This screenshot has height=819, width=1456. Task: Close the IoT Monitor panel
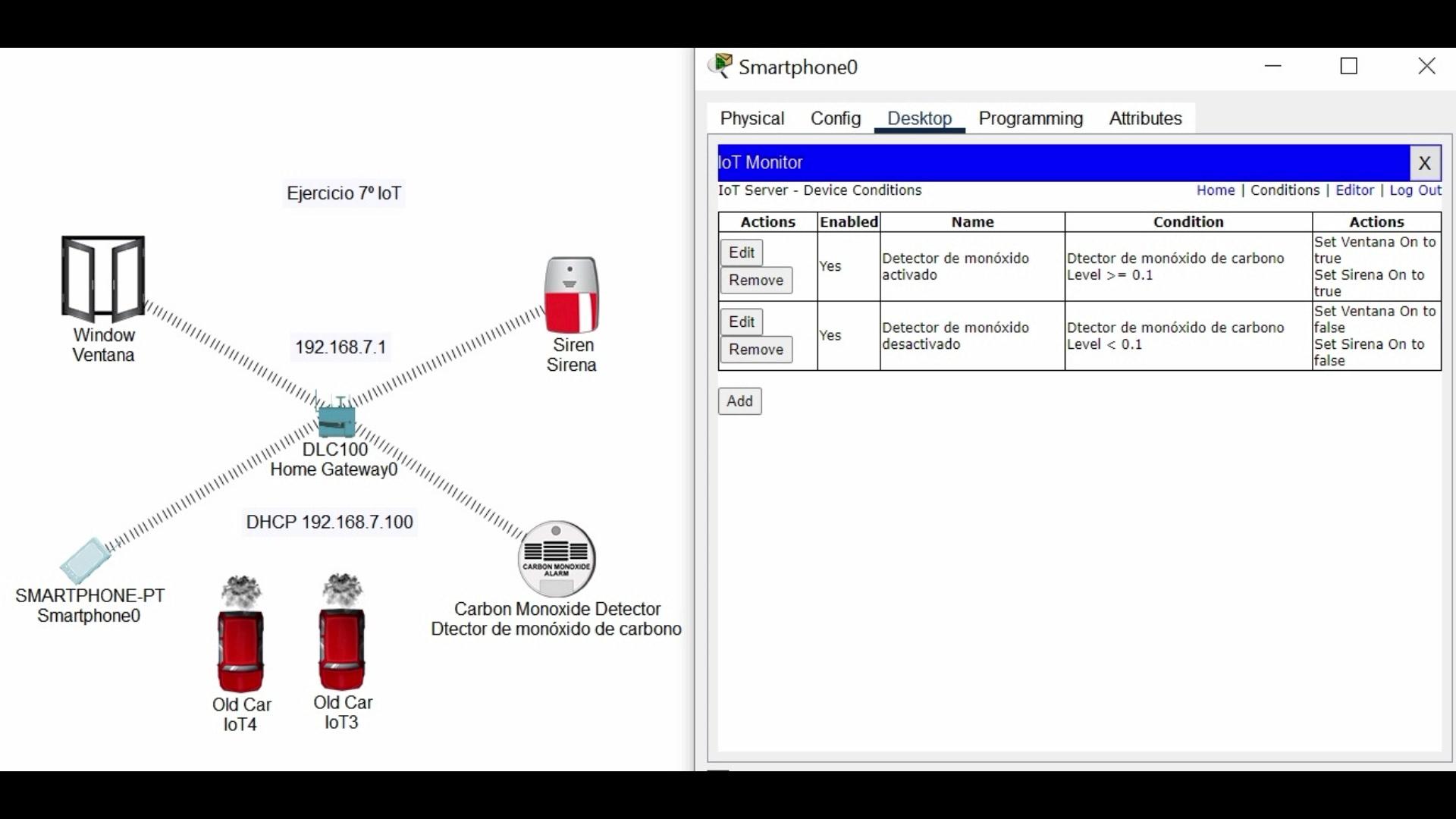point(1424,163)
